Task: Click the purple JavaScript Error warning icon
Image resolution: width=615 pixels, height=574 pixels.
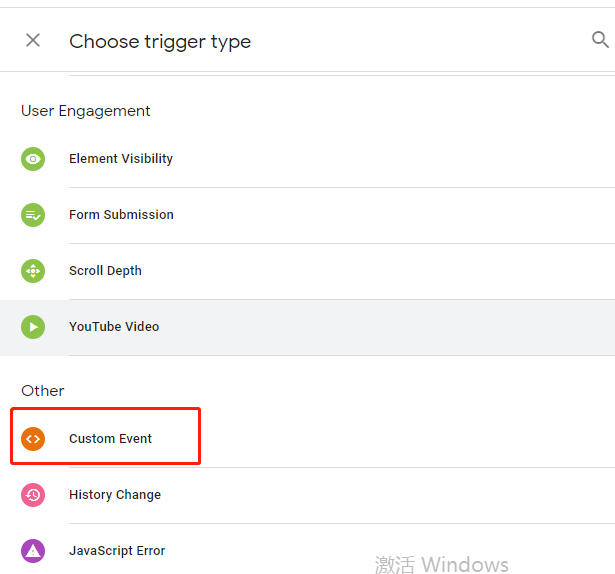Action: [x=33, y=551]
